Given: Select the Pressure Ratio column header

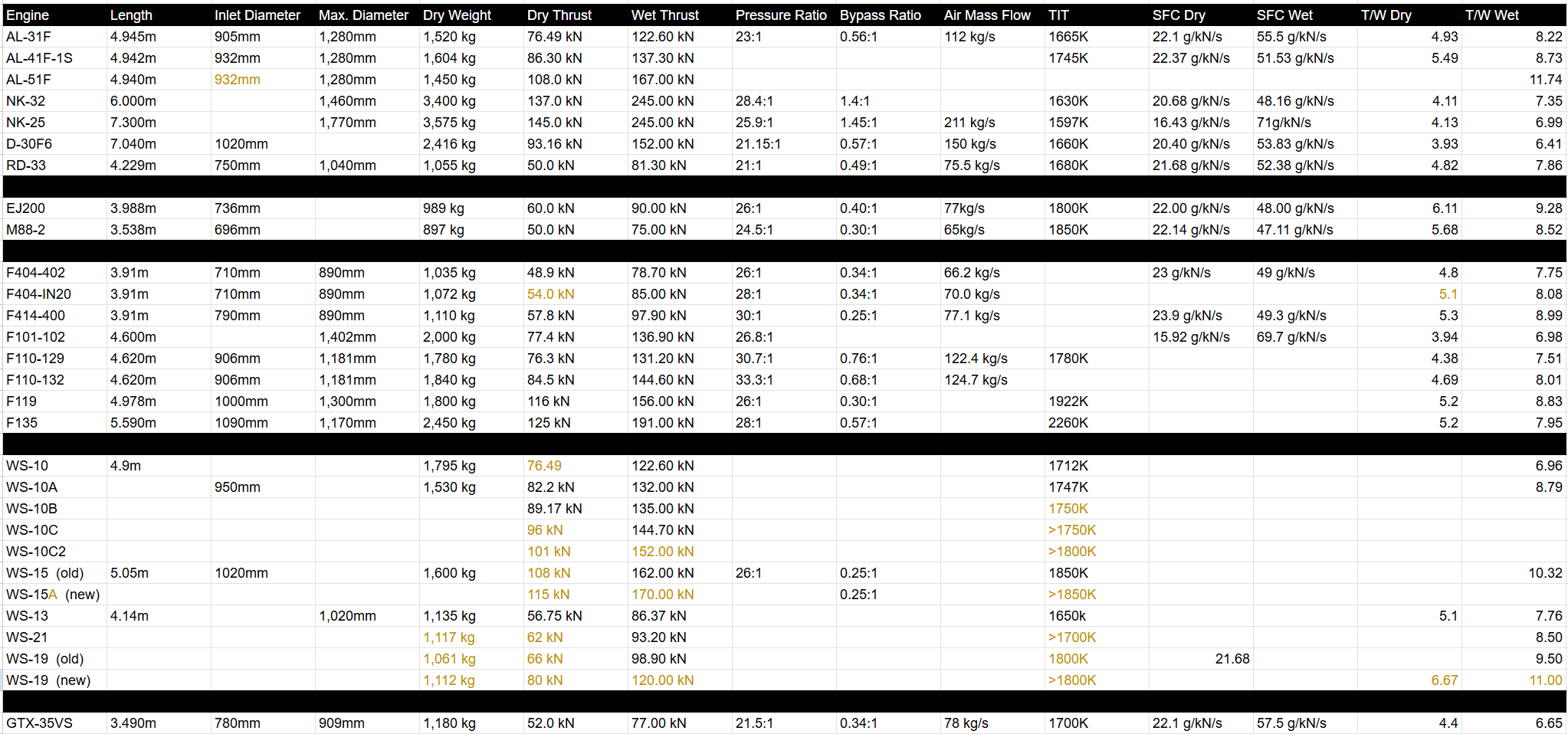Looking at the screenshot, I should 780,15.
